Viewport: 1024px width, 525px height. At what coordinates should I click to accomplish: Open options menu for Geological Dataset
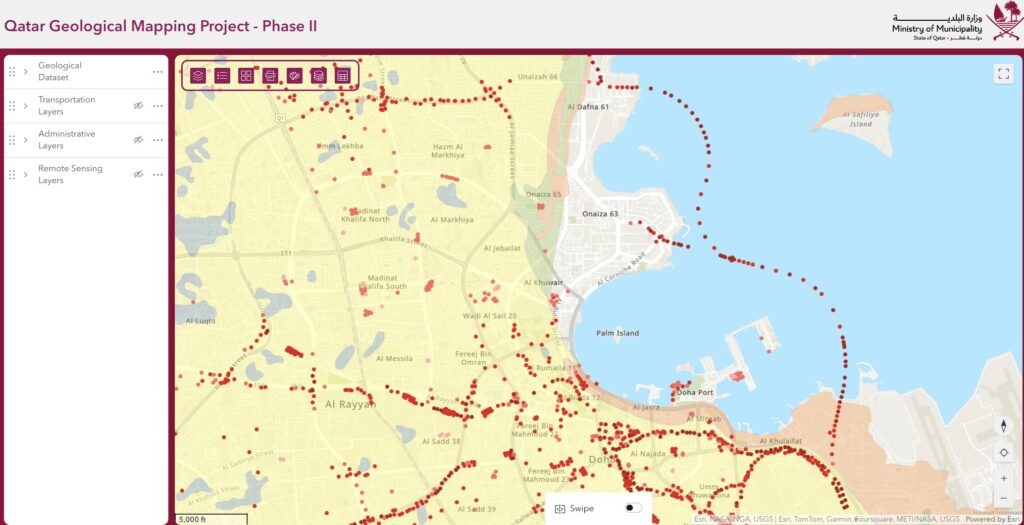click(157, 72)
